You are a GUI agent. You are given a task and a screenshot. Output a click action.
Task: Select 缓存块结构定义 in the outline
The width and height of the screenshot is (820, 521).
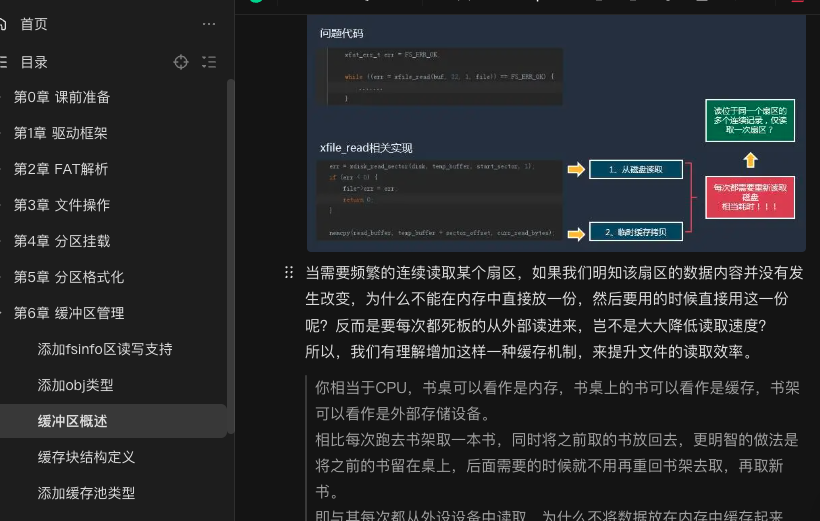point(86,457)
